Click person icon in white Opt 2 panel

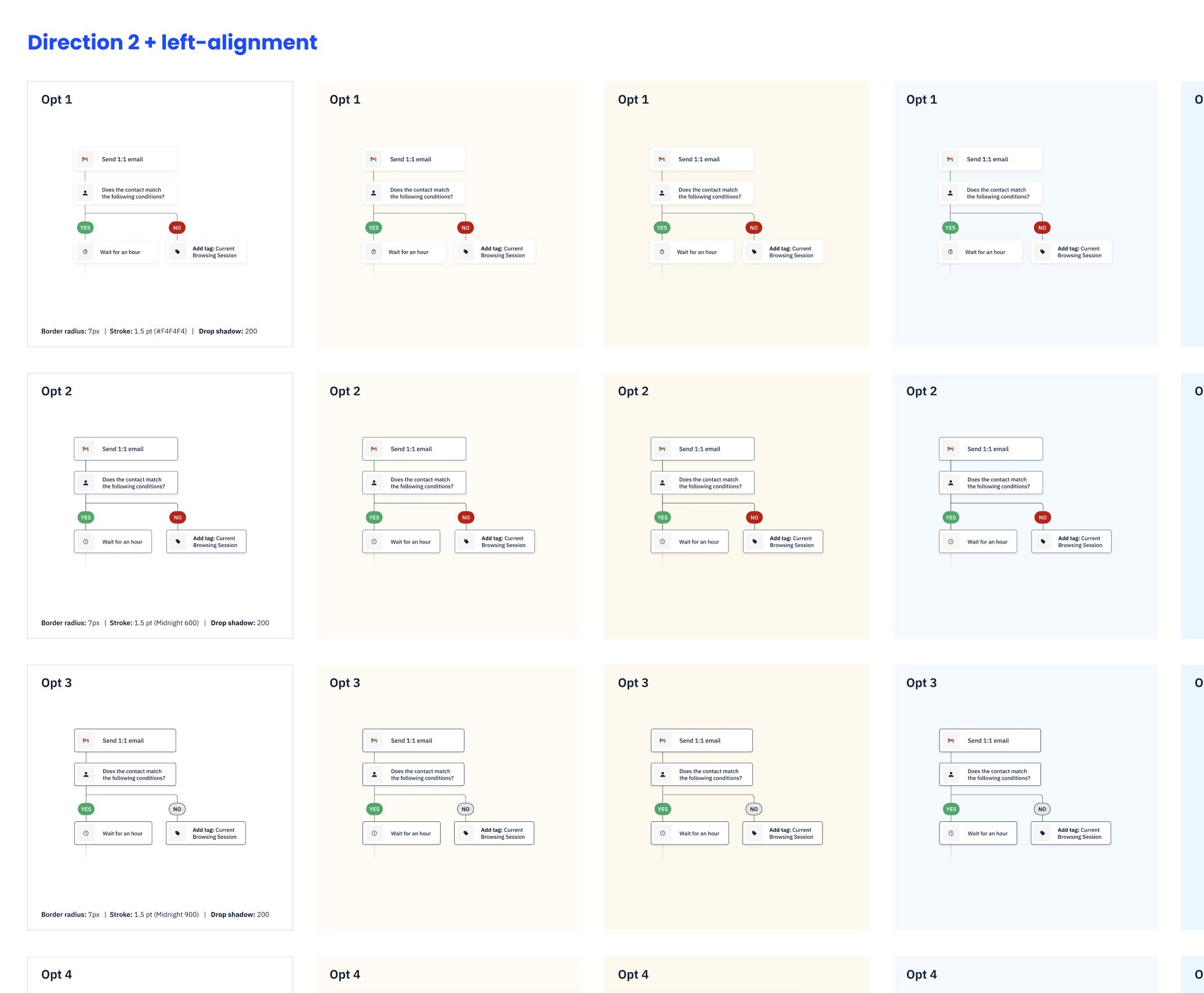86,483
